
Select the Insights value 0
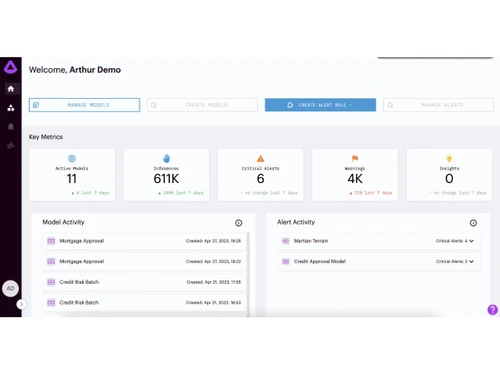(x=449, y=179)
